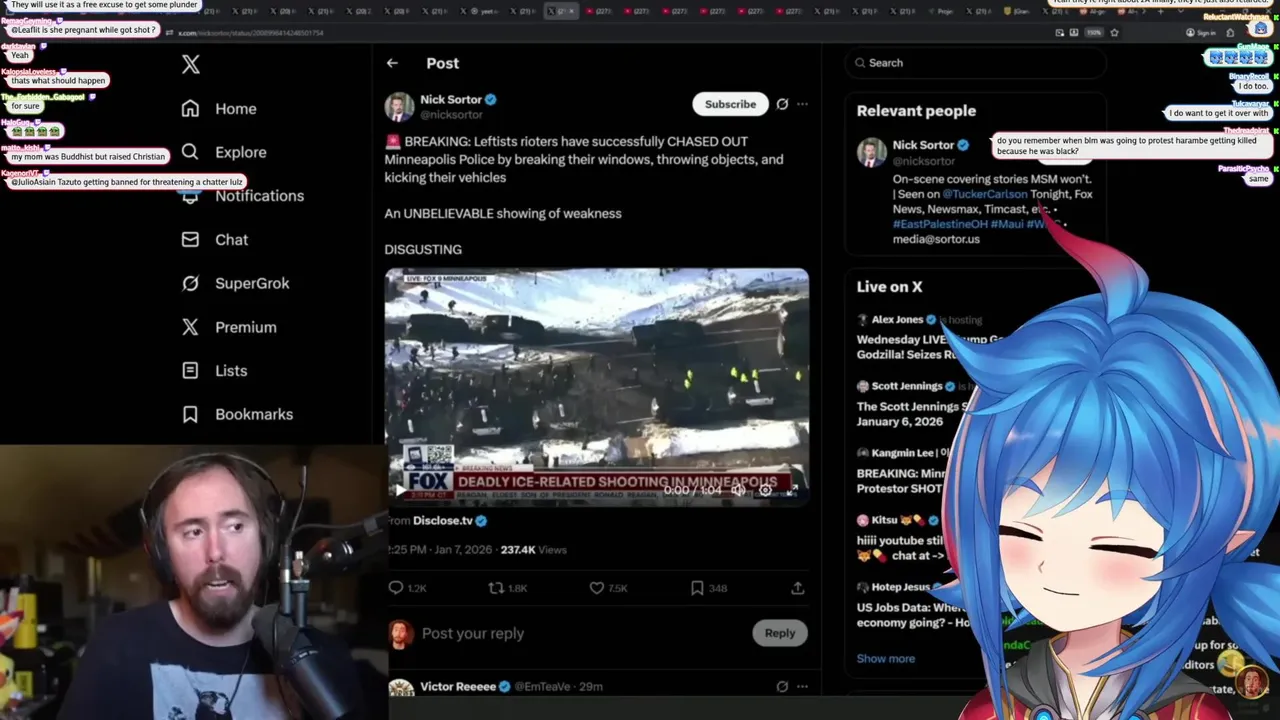The height and width of the screenshot is (720, 1280).
Task: Open the Fox 9 Minneapolis video
Action: coord(597,385)
